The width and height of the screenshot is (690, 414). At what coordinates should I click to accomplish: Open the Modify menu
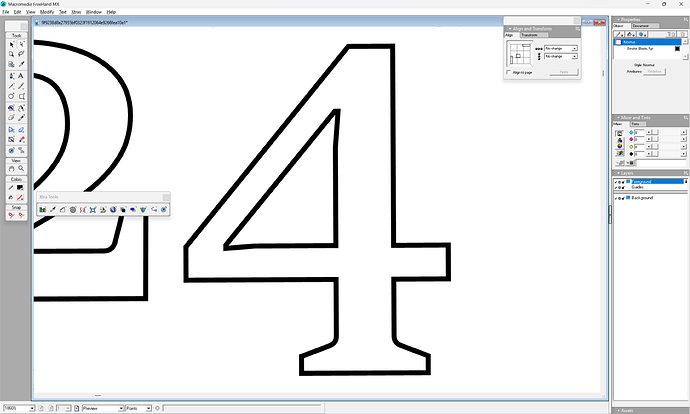click(x=47, y=12)
